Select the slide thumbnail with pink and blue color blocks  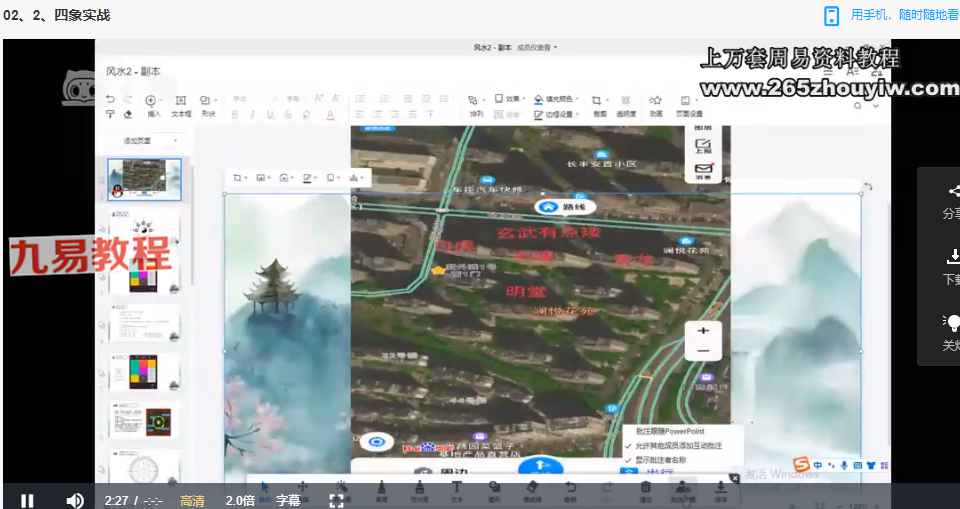click(144, 372)
